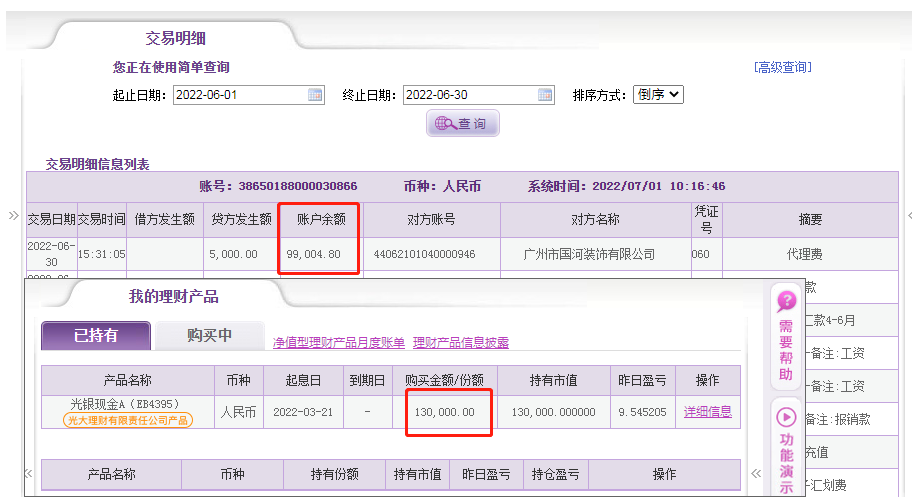Click the 光大理财有限责任公司产品 tag
The image size is (912, 497).
(128, 421)
